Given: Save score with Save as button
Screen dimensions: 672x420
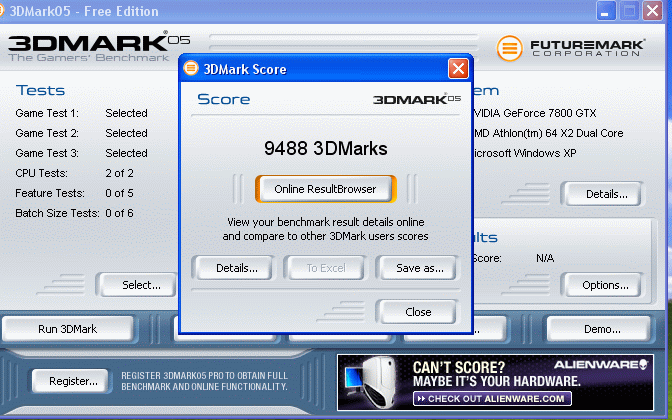Looking at the screenshot, I should click(419, 268).
